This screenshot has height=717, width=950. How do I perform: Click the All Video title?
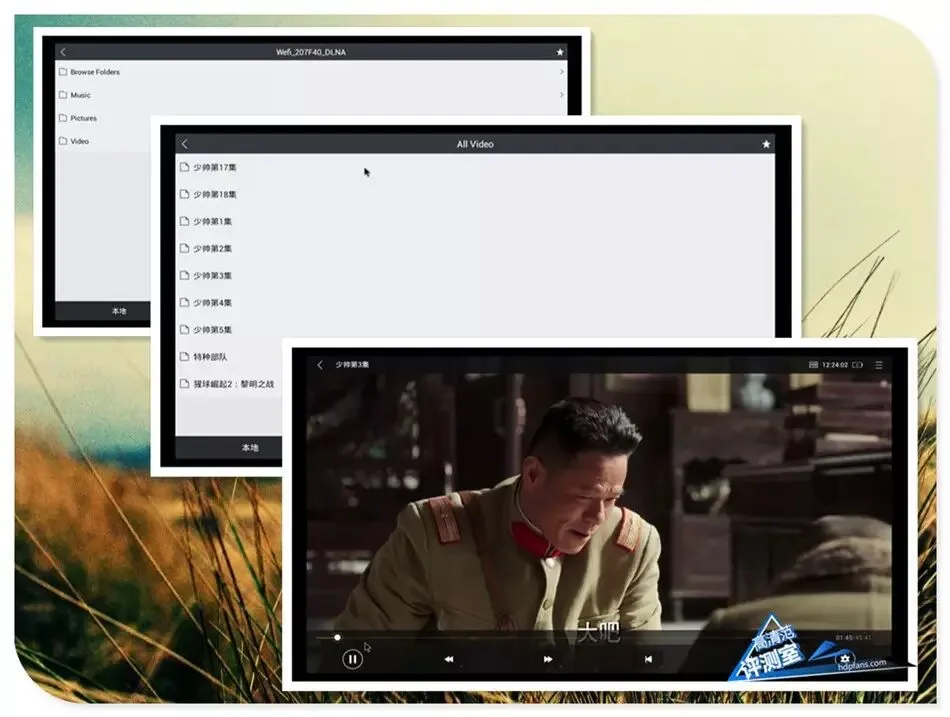[475, 144]
